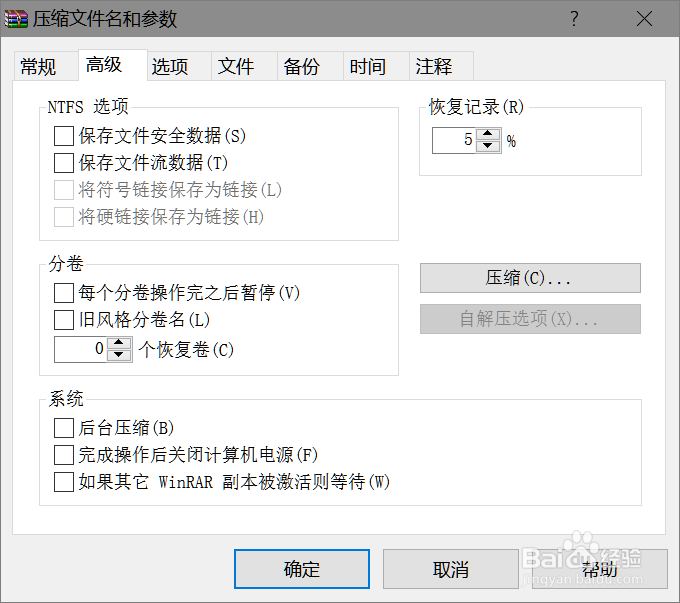This screenshot has width=680, height=603.
Task: Decrease recovery volumes count with down arrow
Action: click(x=120, y=355)
